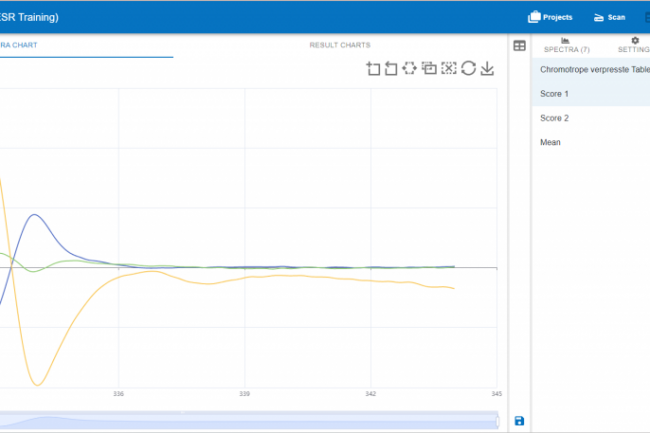The height and width of the screenshot is (433, 650).
Task: Select the Score 1 spectrum row
Action: click(591, 94)
